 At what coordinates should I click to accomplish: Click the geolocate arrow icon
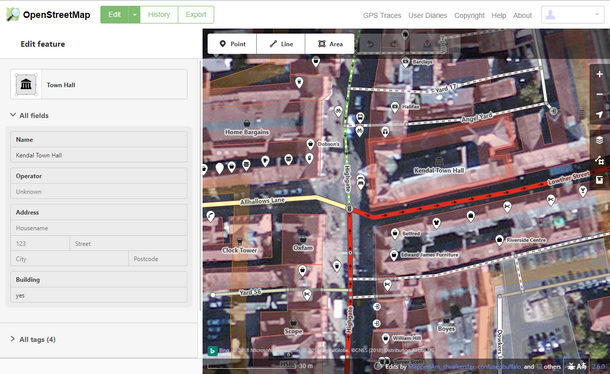click(x=599, y=114)
